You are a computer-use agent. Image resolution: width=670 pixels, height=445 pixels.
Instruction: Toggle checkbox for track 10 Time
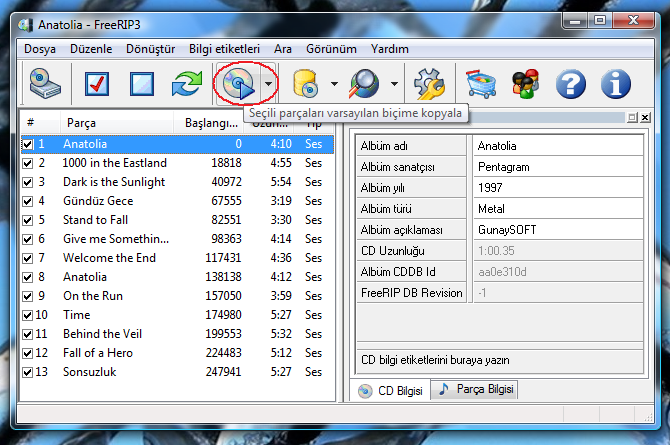click(x=28, y=315)
